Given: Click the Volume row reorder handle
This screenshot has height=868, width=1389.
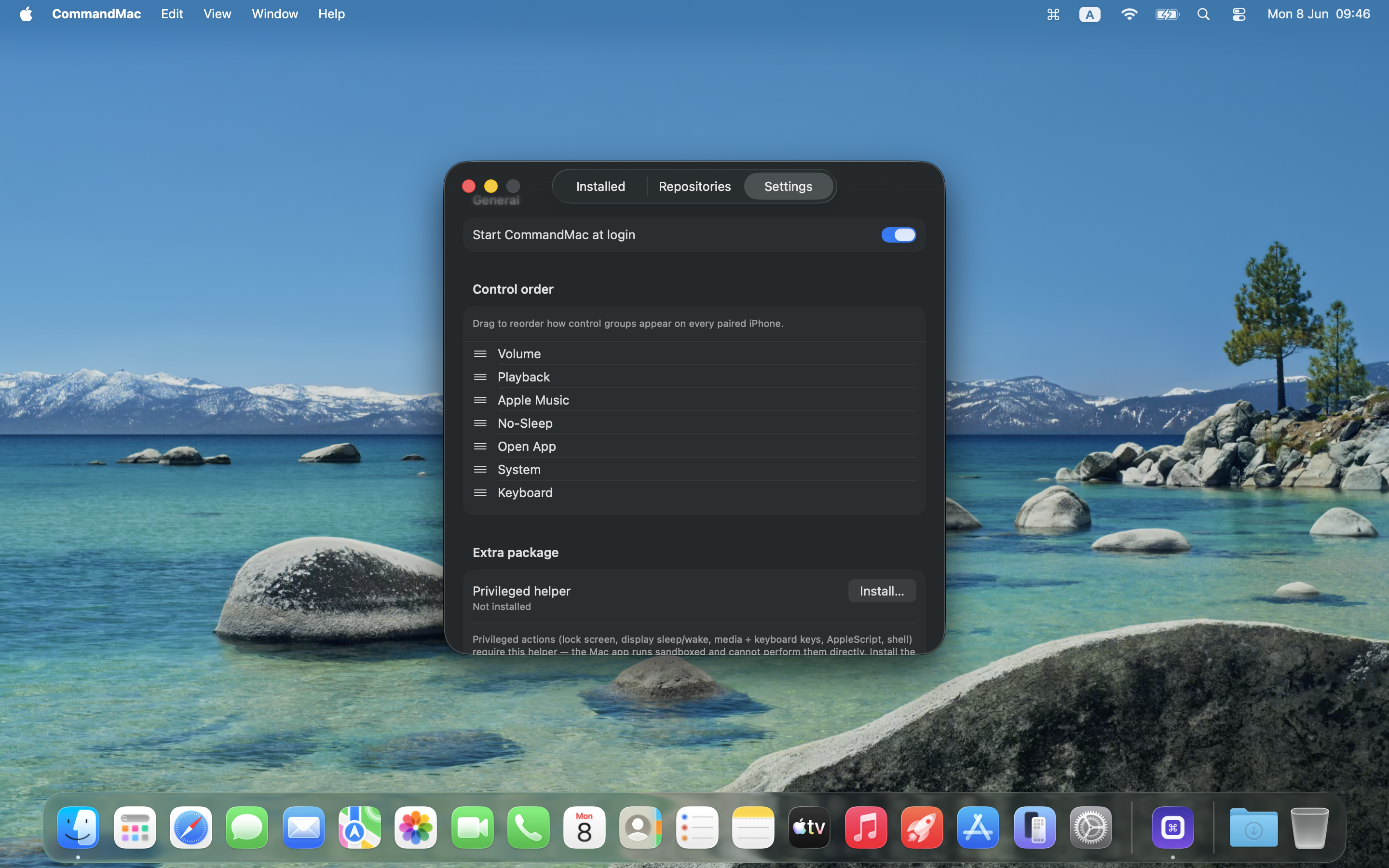Looking at the screenshot, I should pyautogui.click(x=480, y=353).
